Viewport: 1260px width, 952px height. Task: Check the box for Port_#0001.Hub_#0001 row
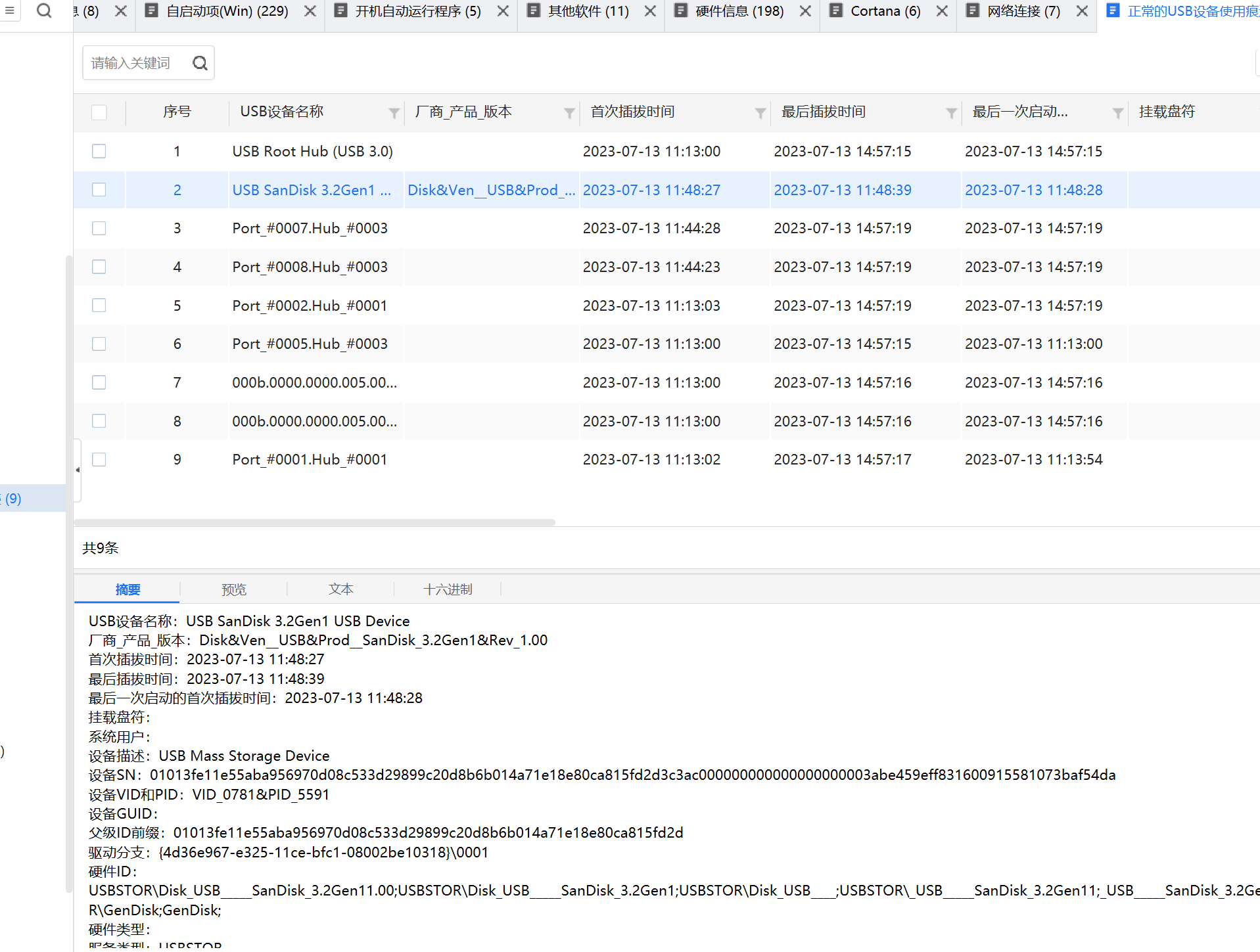(99, 459)
